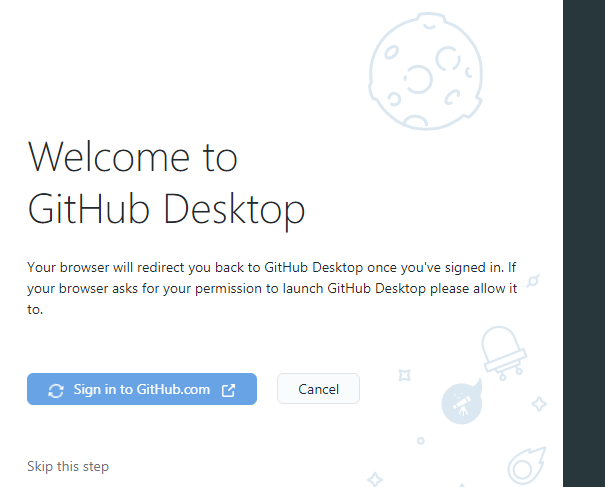The image size is (605, 487).
Task: Click the 'Your browser will redirect you' paragraph
Action: (x=272, y=288)
